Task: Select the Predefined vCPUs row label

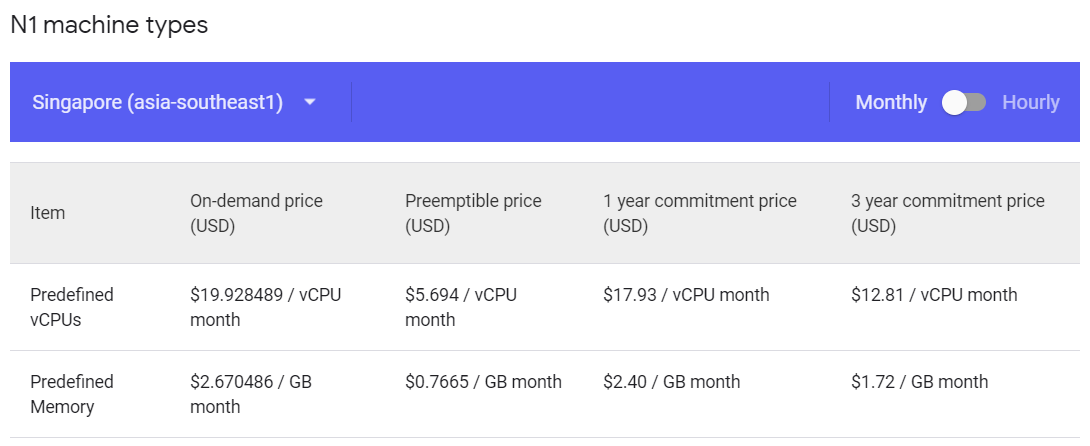Action: [x=72, y=307]
